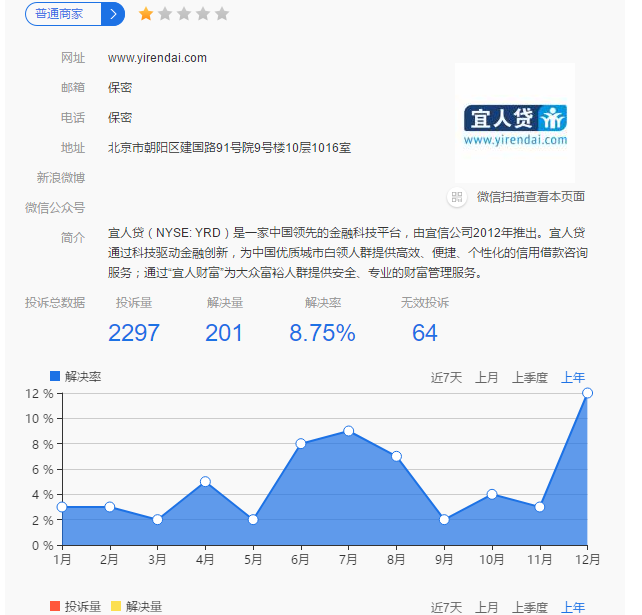
Task: Click the 新浪微博 field label
Action: tap(61, 178)
